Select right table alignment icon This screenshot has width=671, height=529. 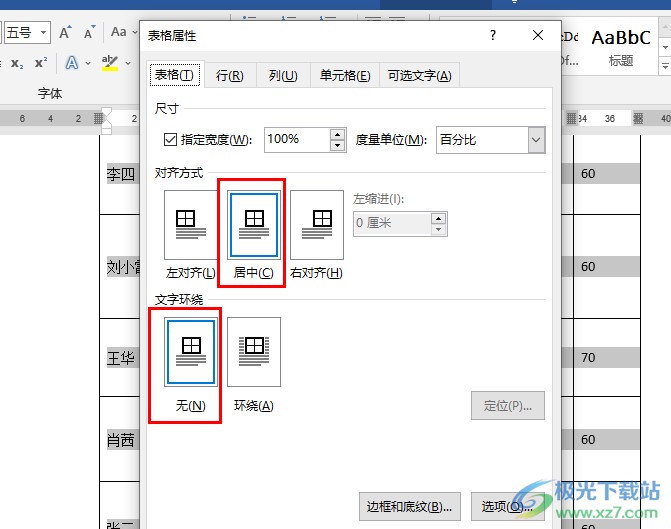point(317,225)
